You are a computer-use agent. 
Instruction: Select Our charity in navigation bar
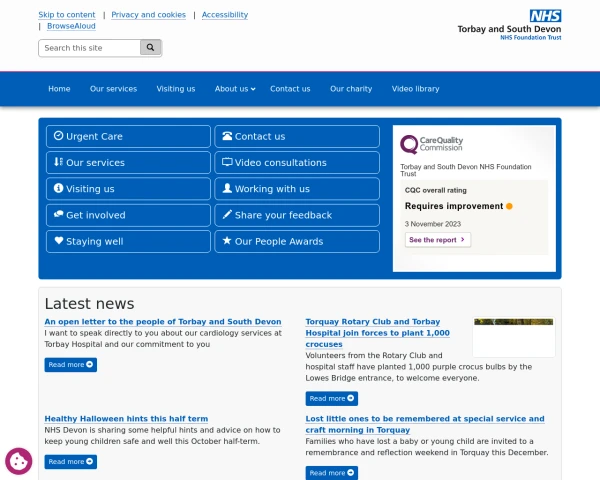coord(351,89)
